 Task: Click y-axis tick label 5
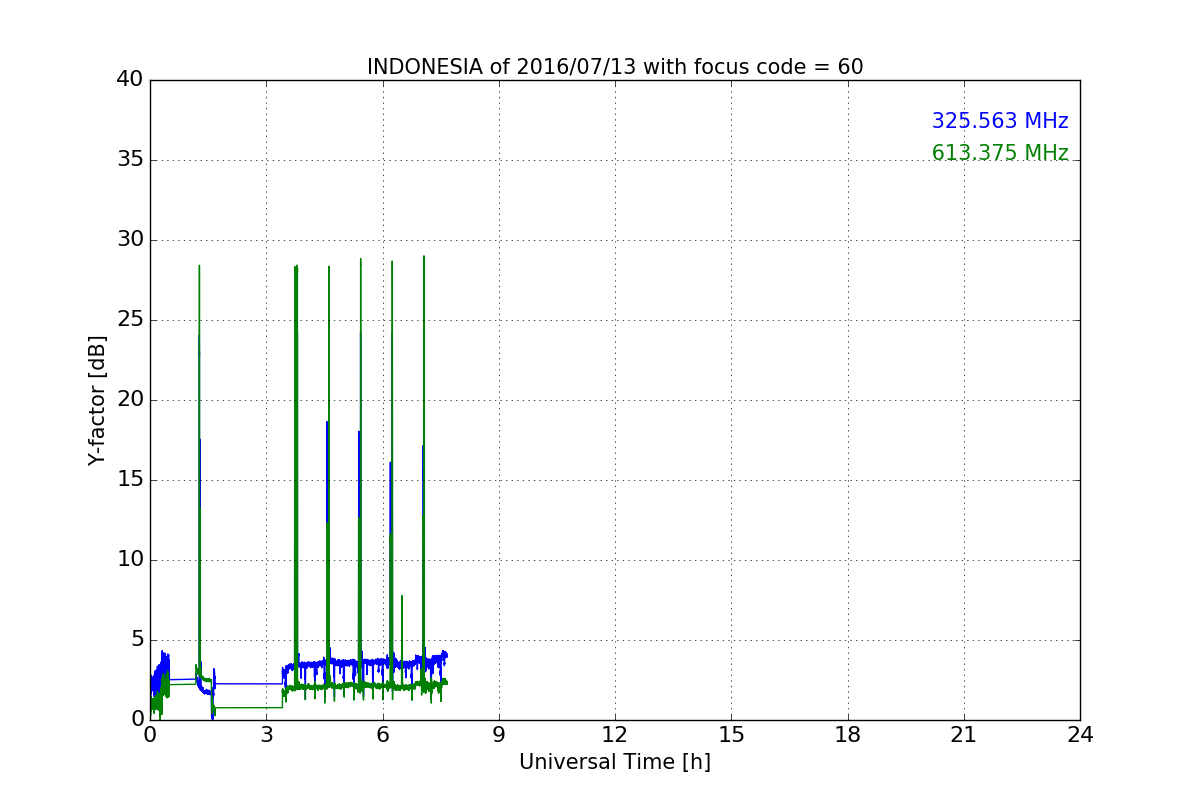tap(137, 640)
